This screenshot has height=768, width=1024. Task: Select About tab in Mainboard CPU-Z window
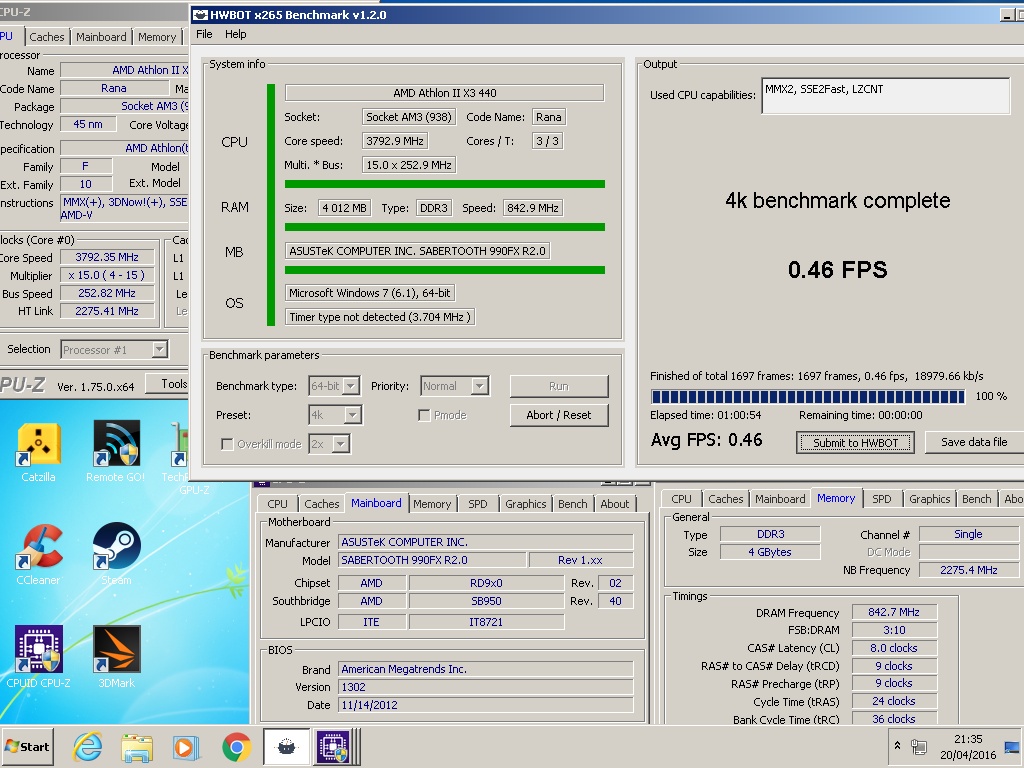615,504
